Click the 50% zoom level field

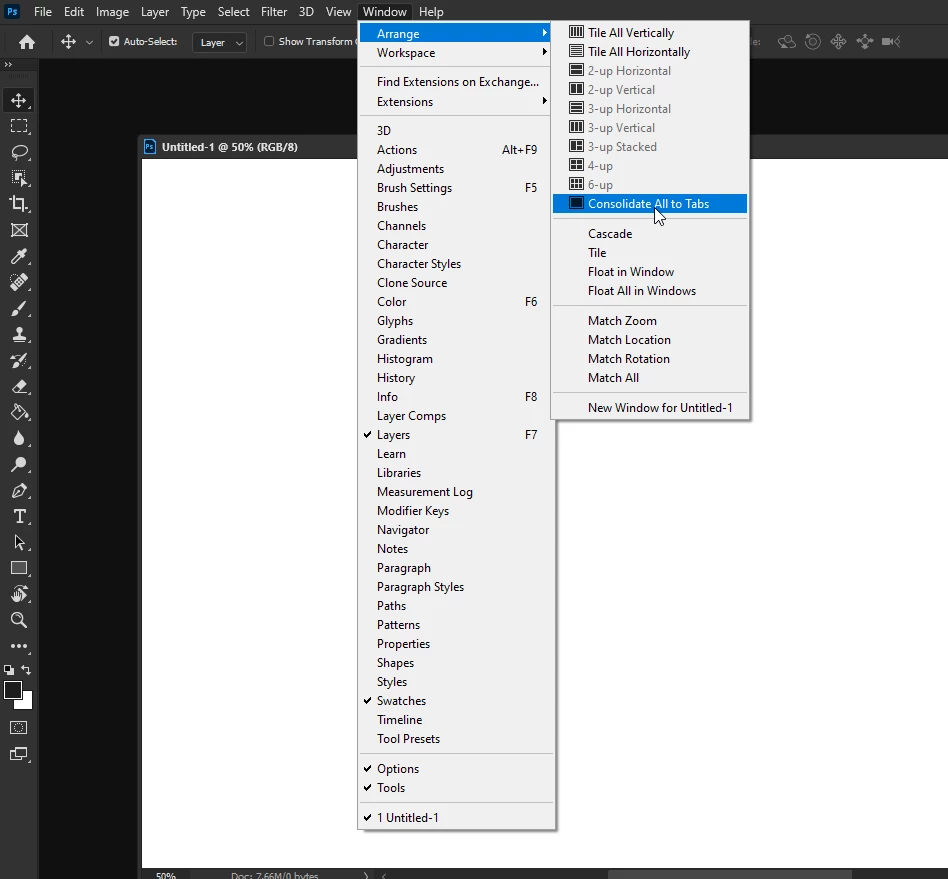point(166,875)
